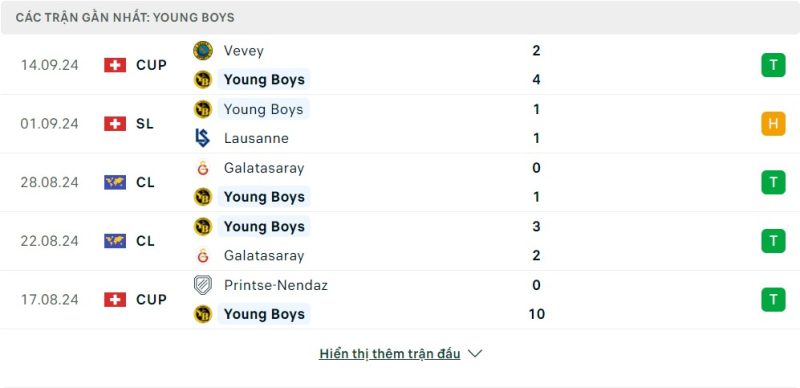Click Galatasaray crest in 22.08.24 match
The height and width of the screenshot is (388, 800).
(203, 255)
